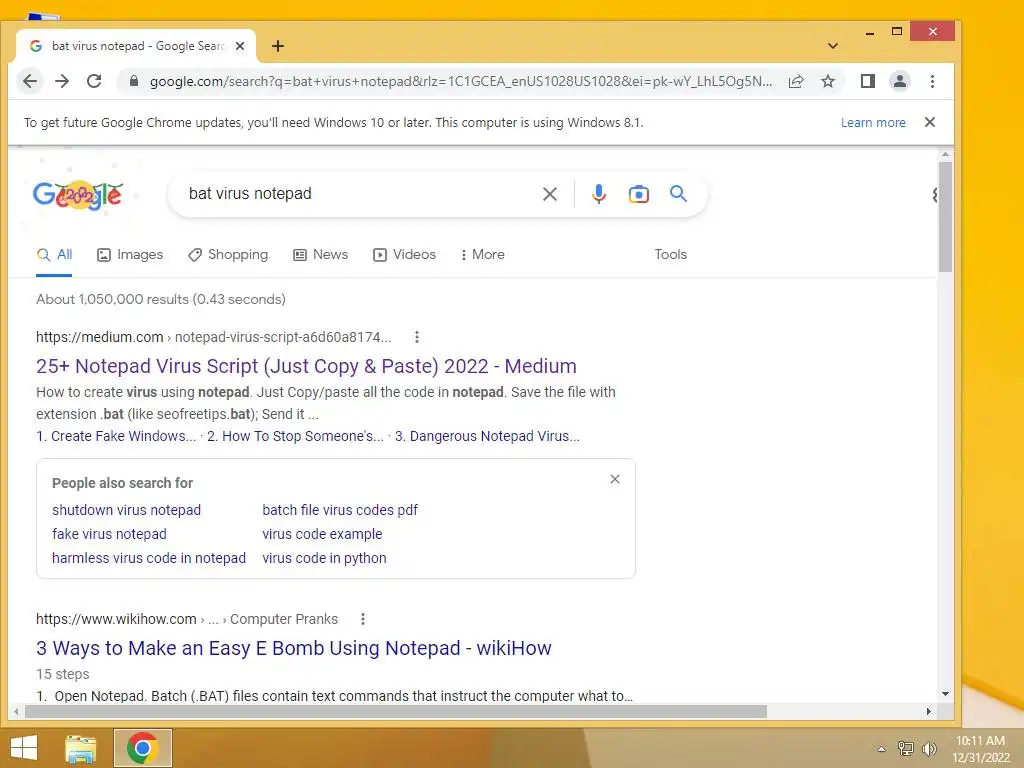Submit search with magnifier icon

point(679,193)
